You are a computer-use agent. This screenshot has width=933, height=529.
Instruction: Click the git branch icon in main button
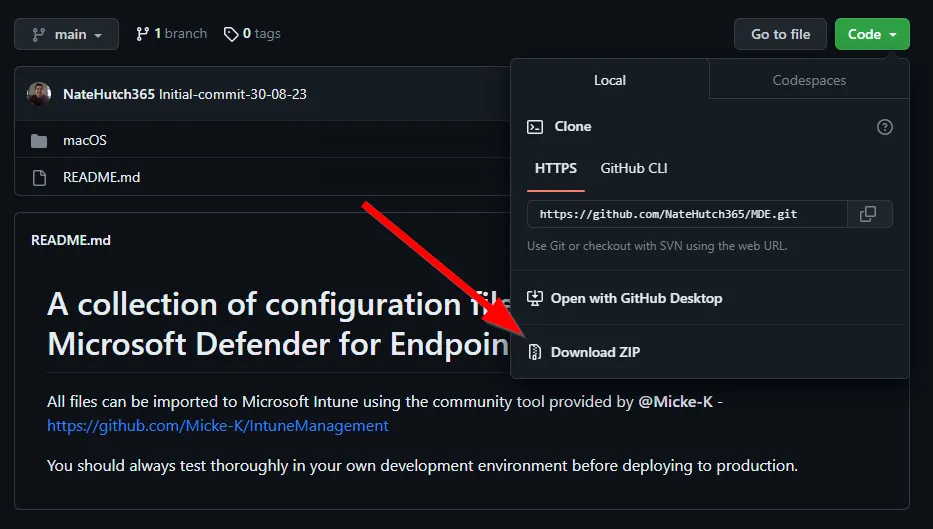point(39,35)
